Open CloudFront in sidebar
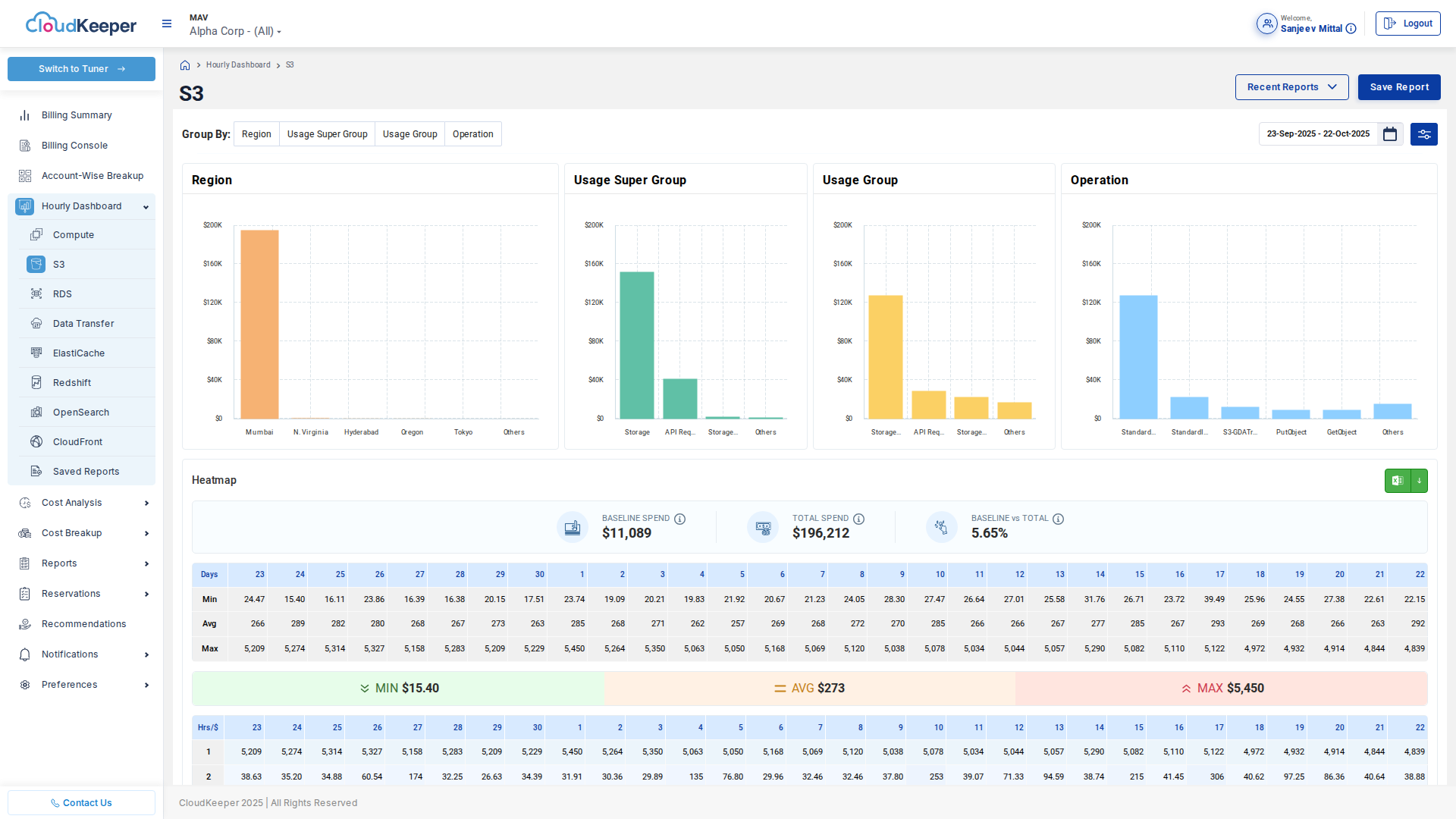 coord(77,442)
